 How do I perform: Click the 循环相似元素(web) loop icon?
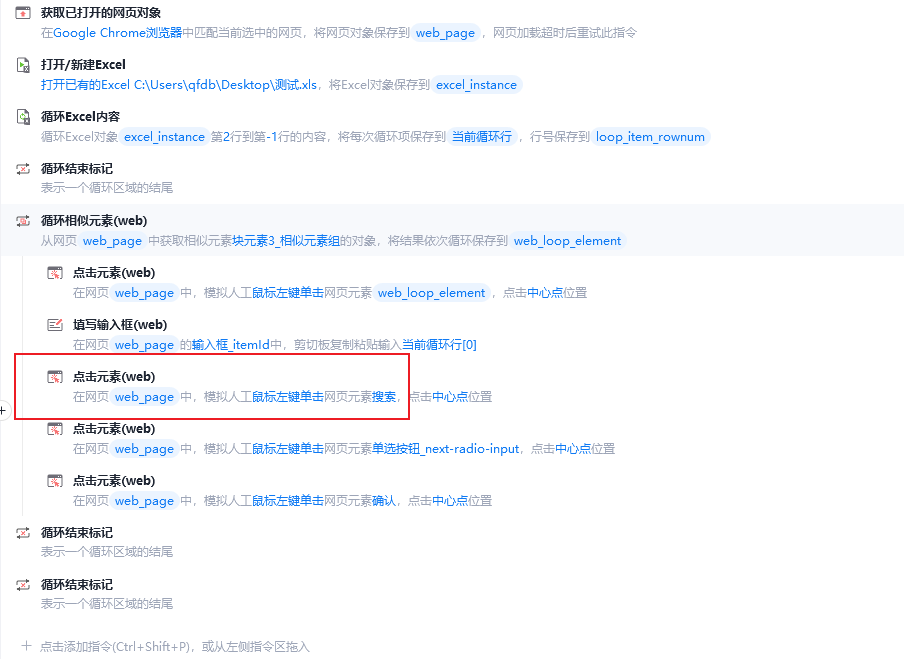pyautogui.click(x=23, y=221)
